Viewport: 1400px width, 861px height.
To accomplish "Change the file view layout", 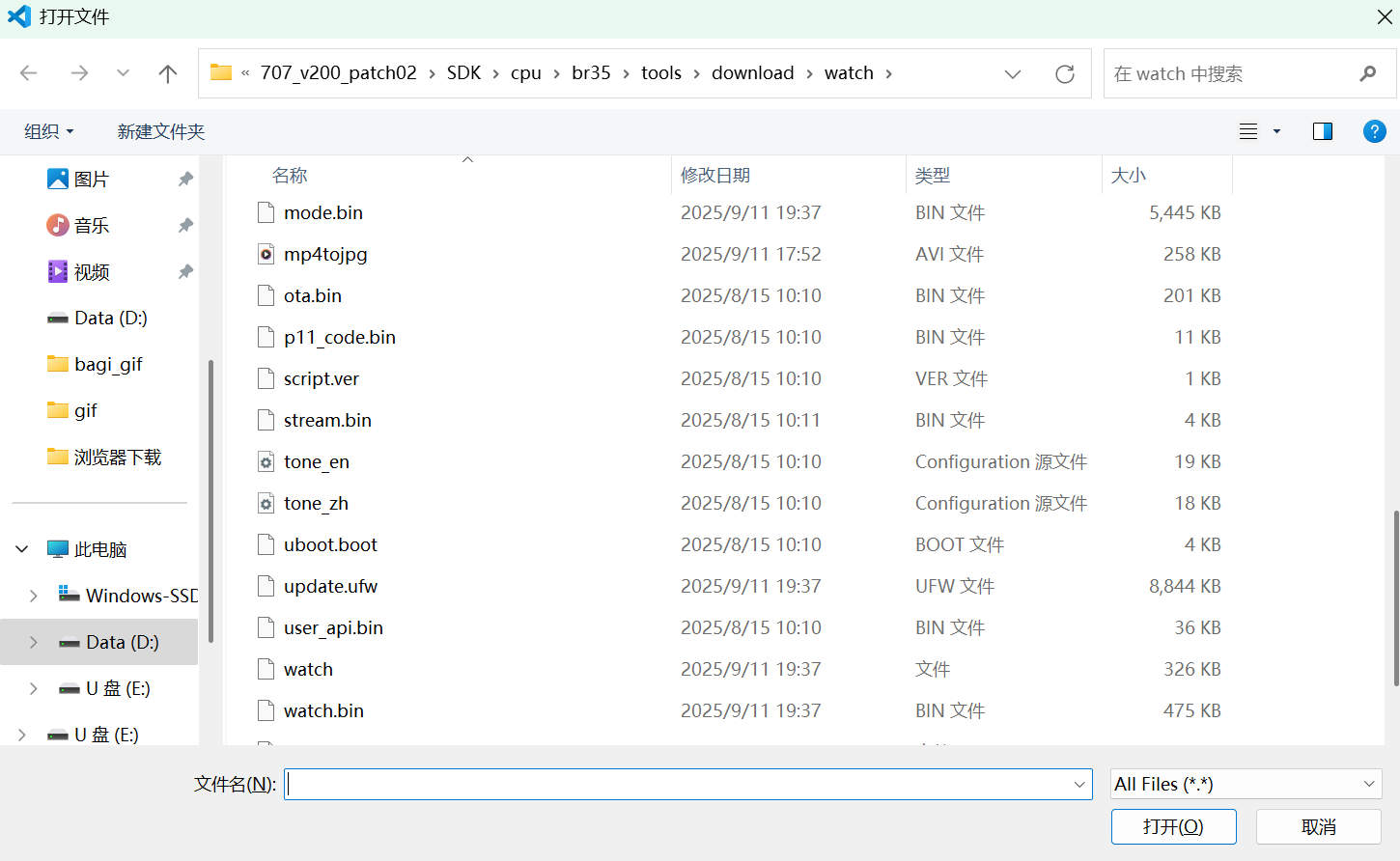I will 1248,131.
